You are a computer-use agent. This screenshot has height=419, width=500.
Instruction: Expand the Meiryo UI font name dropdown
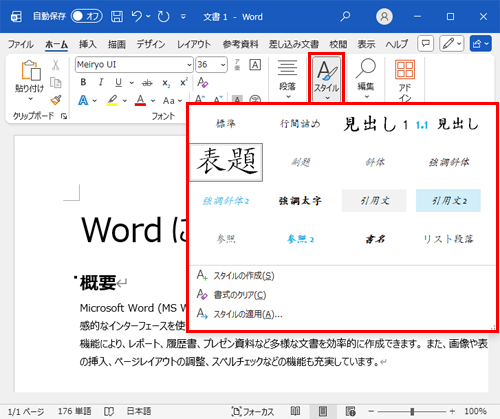189,65
